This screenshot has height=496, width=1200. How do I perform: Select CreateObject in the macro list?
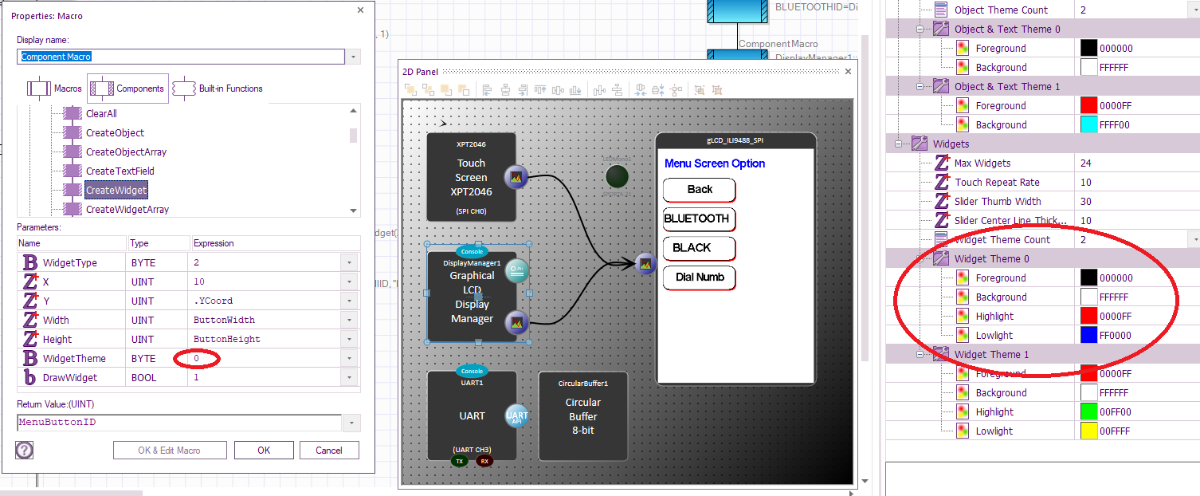point(115,133)
